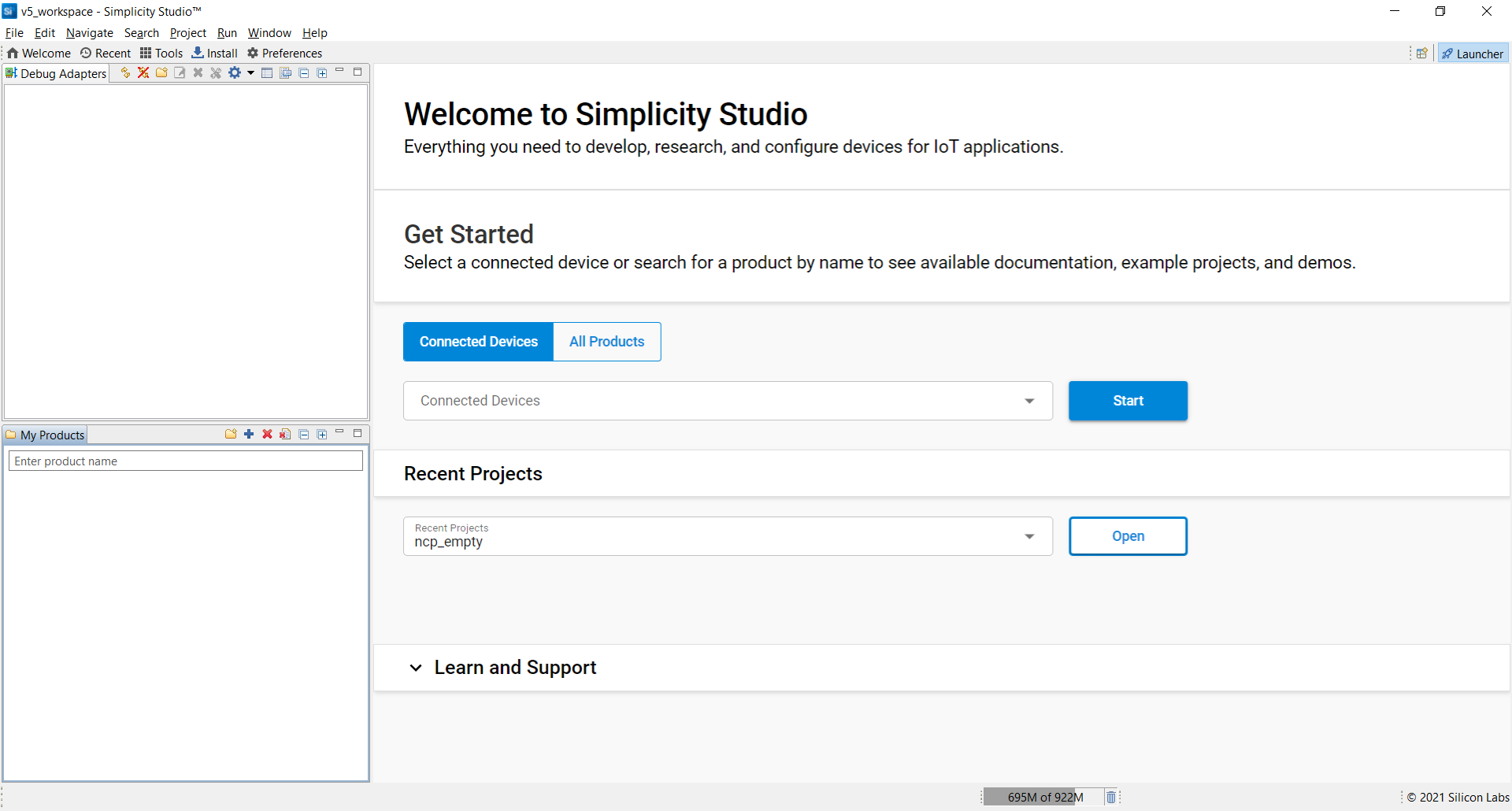Switch to the All Products tab
The width and height of the screenshot is (1512, 811).
[x=606, y=341]
